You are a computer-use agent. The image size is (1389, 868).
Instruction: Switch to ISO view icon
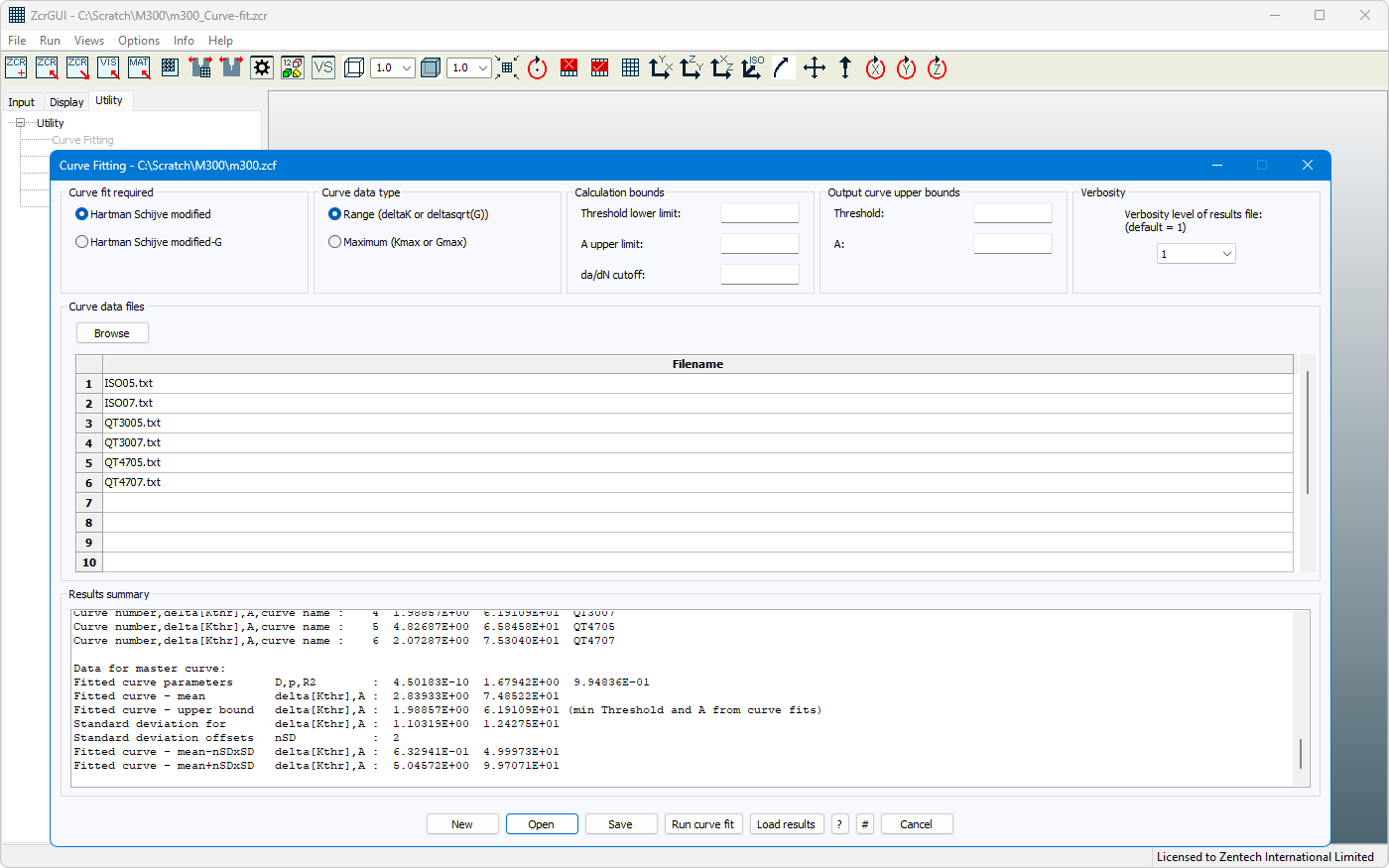(x=753, y=67)
